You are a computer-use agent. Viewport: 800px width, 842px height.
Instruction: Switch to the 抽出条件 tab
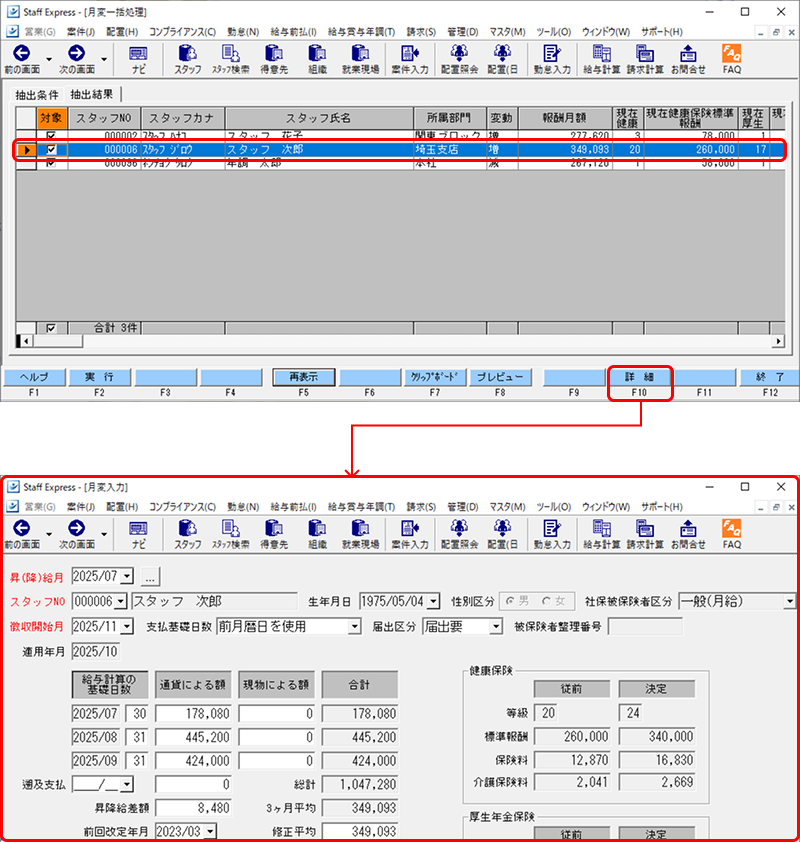(x=37, y=95)
